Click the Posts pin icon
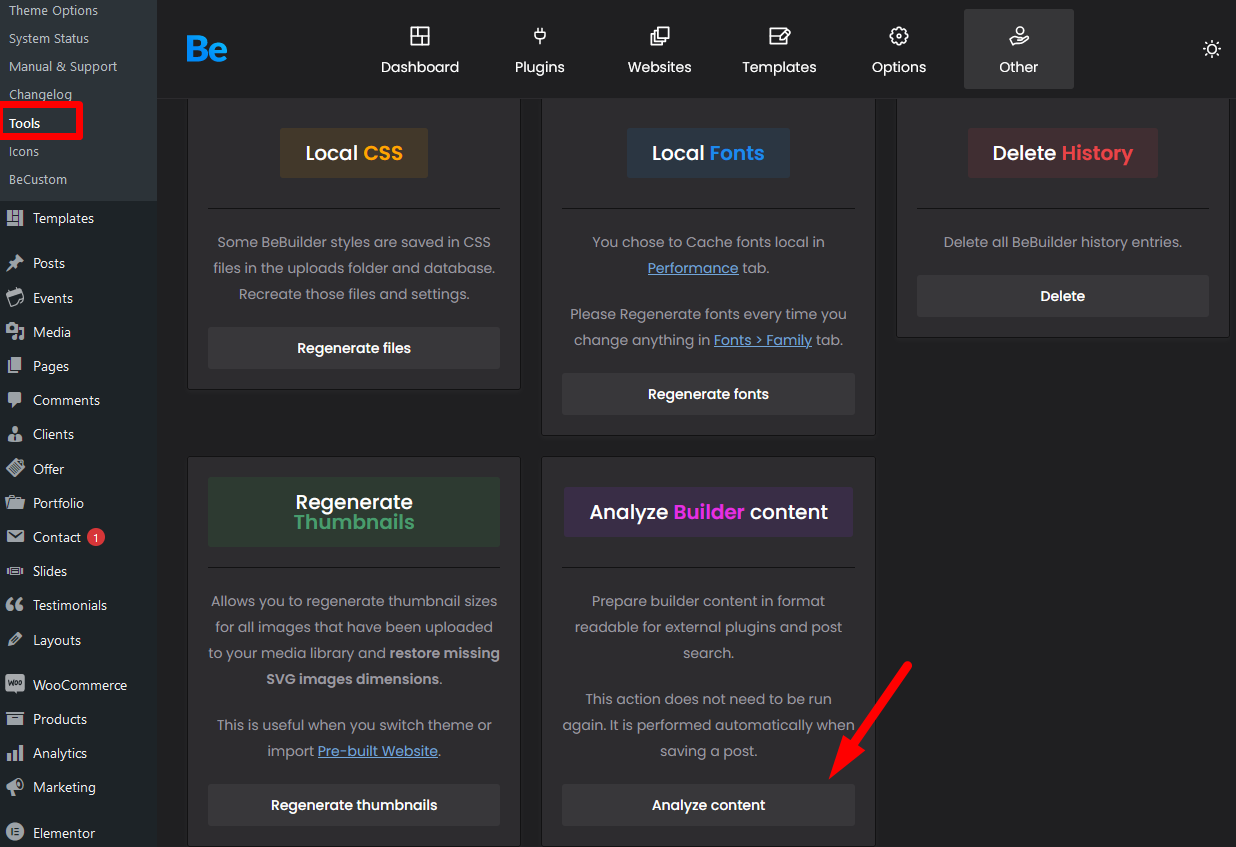Viewport: 1236px width, 847px height. click(x=15, y=263)
